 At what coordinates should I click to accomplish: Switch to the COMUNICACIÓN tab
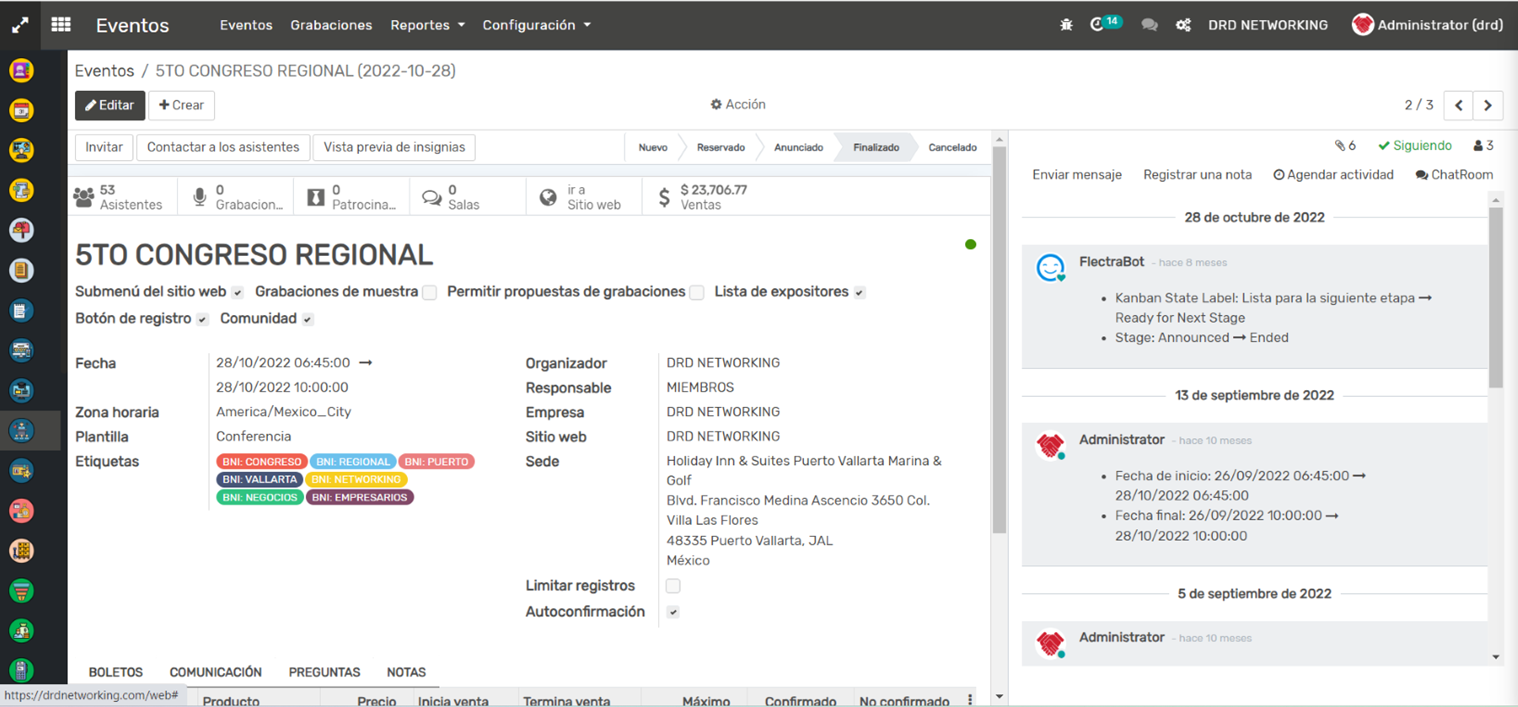[215, 672]
